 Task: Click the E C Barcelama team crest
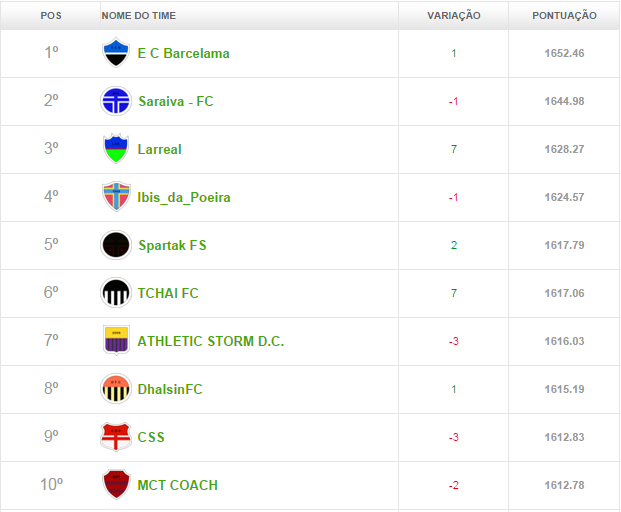[116, 53]
